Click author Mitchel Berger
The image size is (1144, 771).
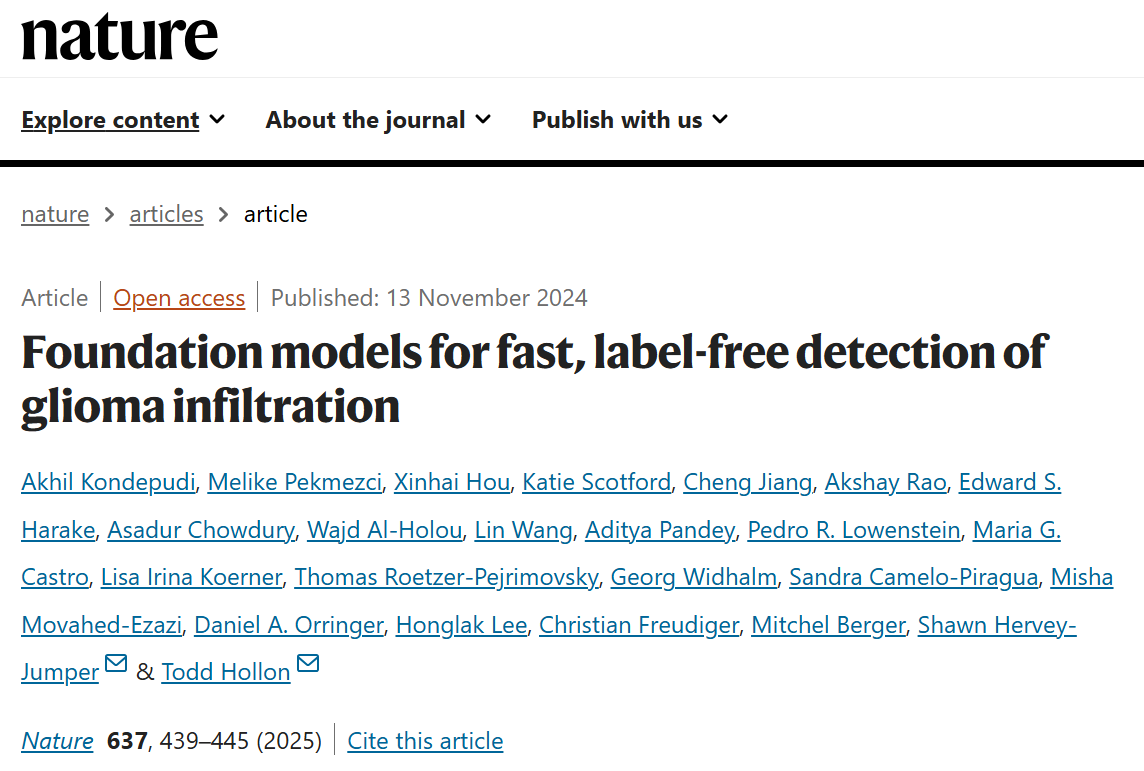(828, 625)
